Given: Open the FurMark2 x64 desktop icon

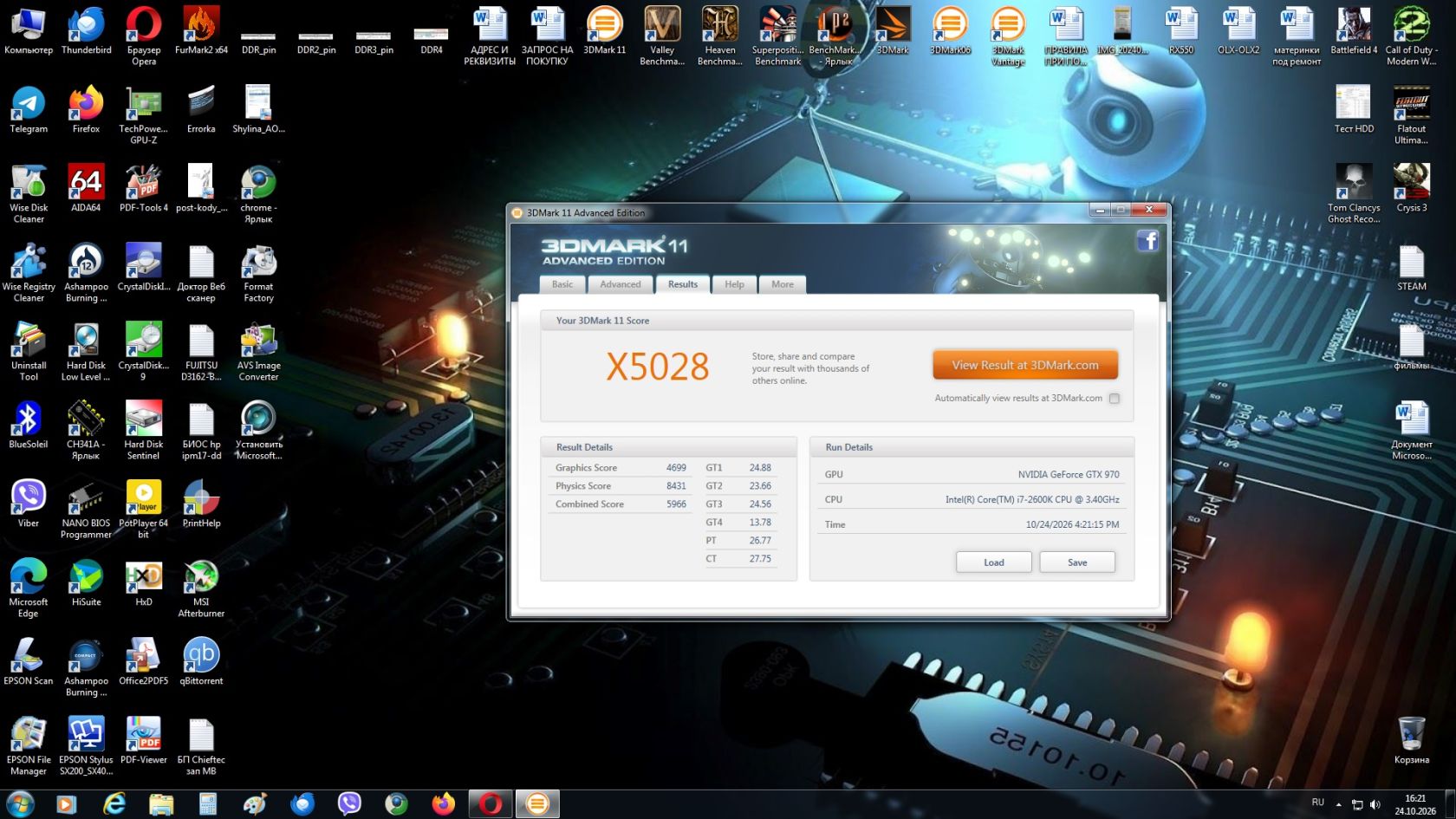Looking at the screenshot, I should click(201, 31).
